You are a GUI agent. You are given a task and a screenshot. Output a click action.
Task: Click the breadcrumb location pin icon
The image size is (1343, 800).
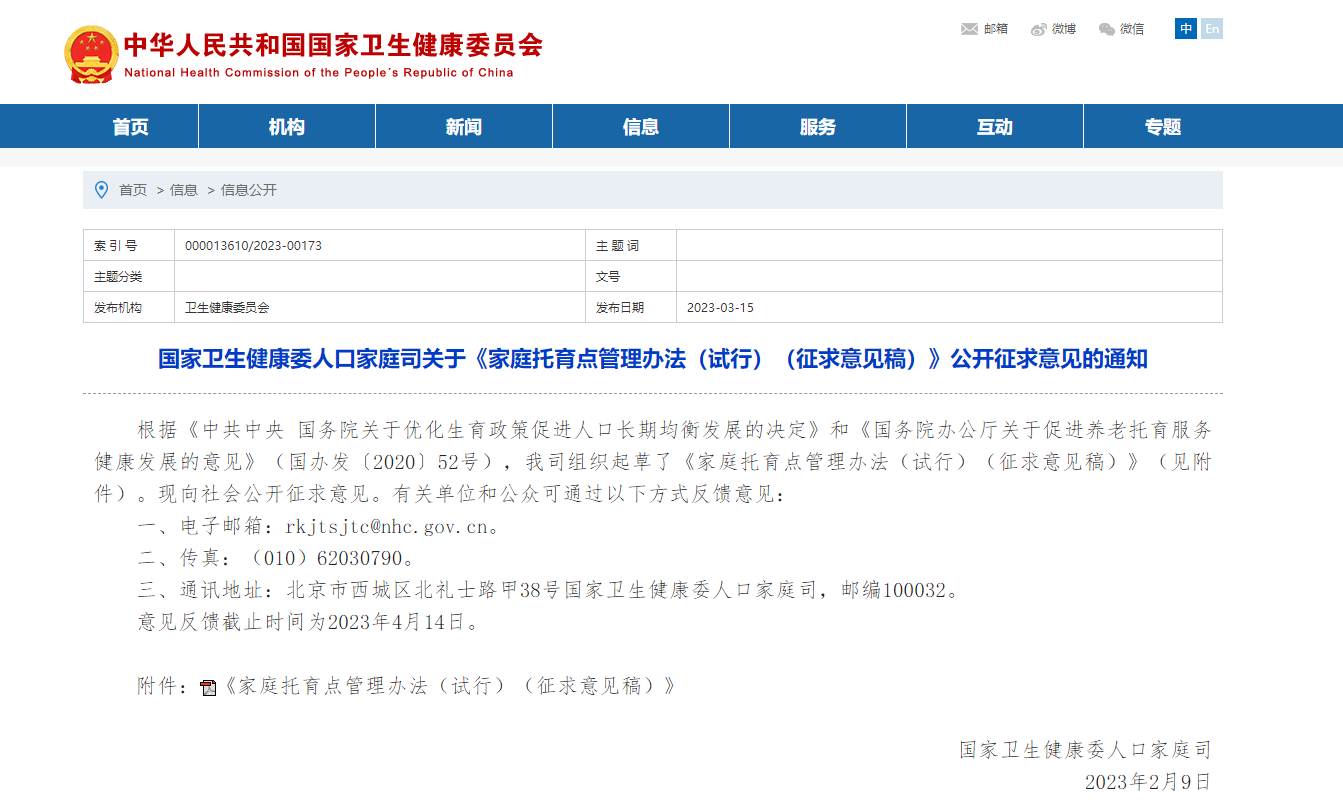(x=101, y=190)
